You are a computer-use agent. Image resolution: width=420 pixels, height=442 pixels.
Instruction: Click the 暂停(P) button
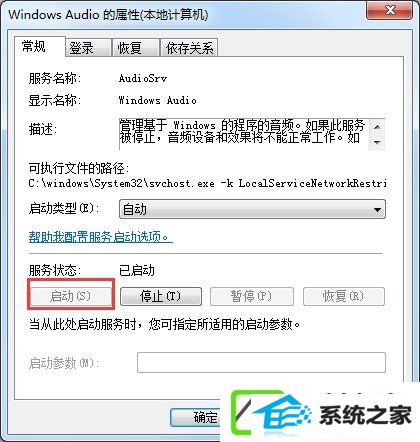252,296
